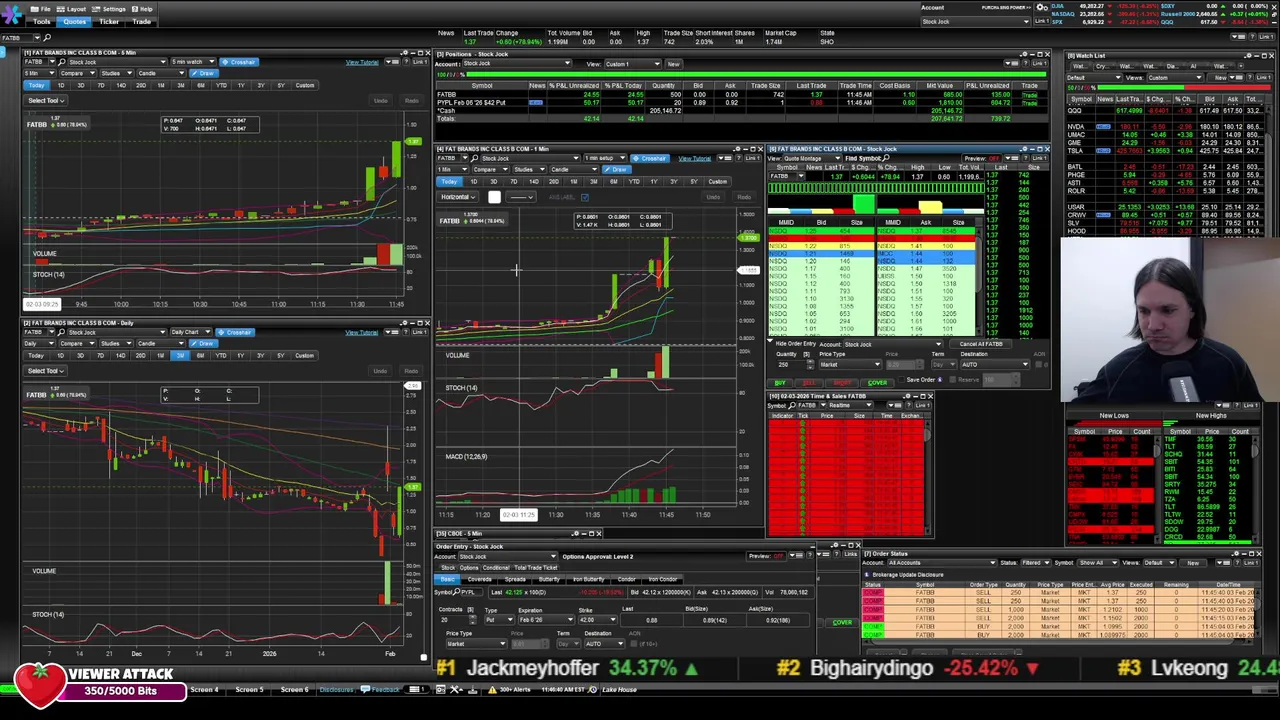
Task: Open the line style selector
Action: click(x=521, y=197)
